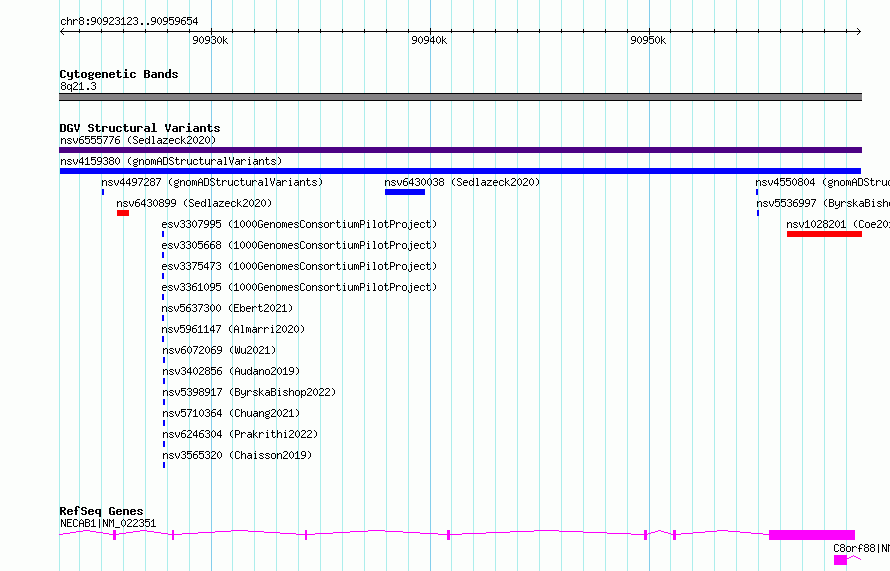890x571 pixels.
Task: Open the nsv1028201 label
Action: click(x=838, y=224)
